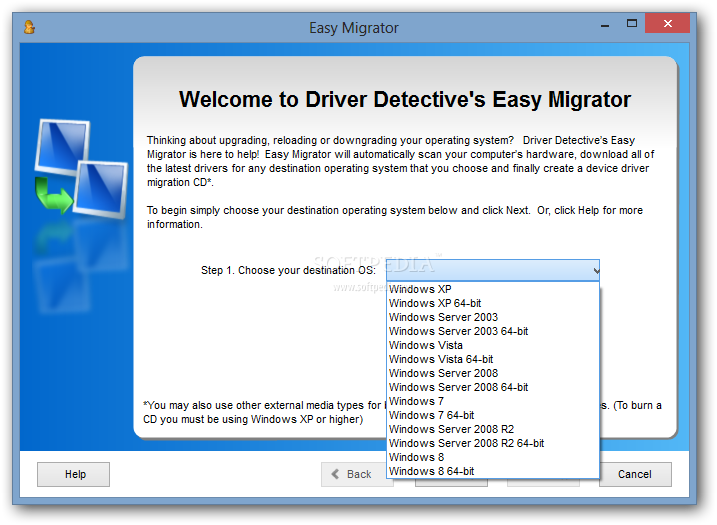Close the Easy Migrator window
The height and width of the screenshot is (525, 717).
[668, 23]
